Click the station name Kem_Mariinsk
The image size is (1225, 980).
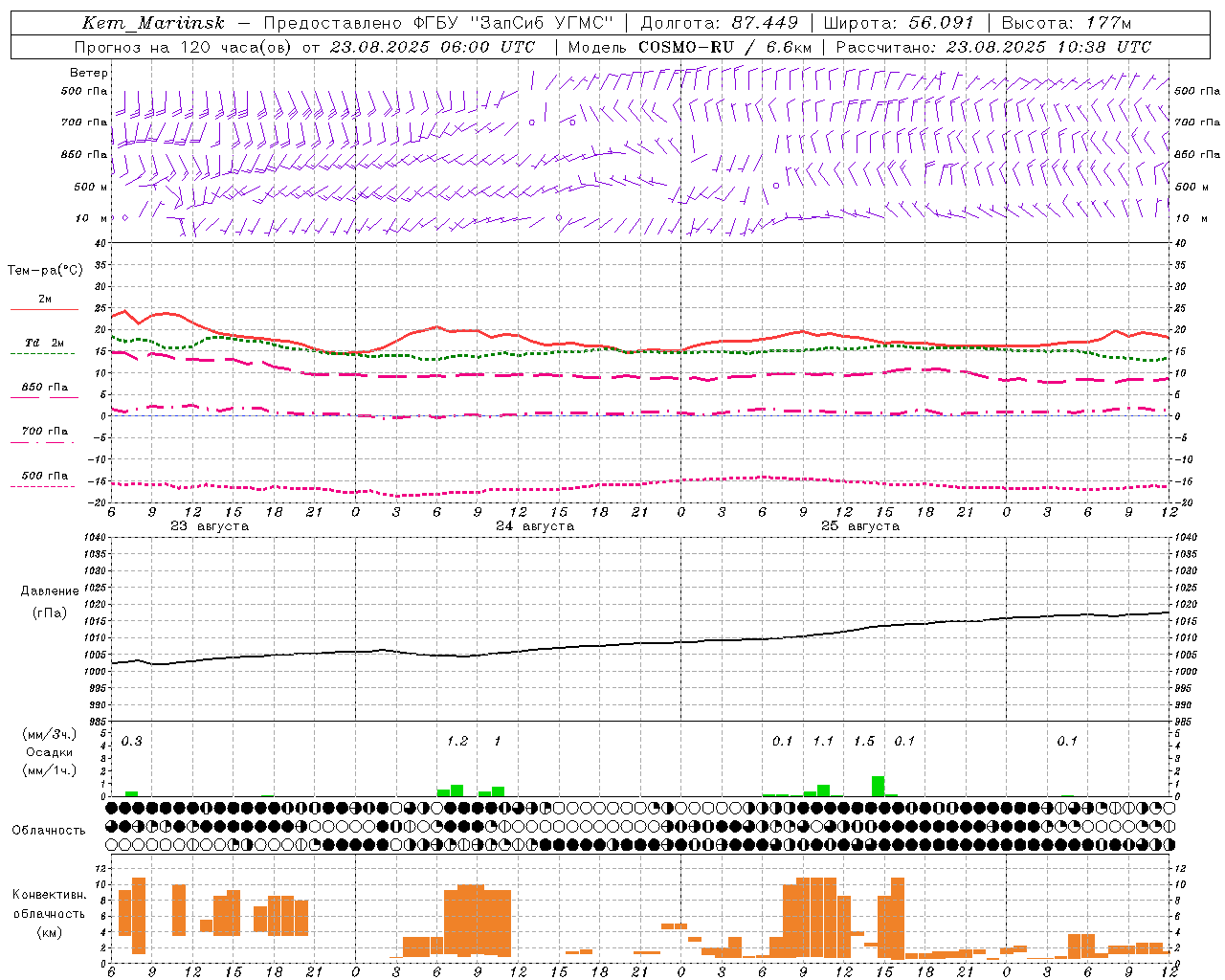pyautogui.click(x=153, y=23)
